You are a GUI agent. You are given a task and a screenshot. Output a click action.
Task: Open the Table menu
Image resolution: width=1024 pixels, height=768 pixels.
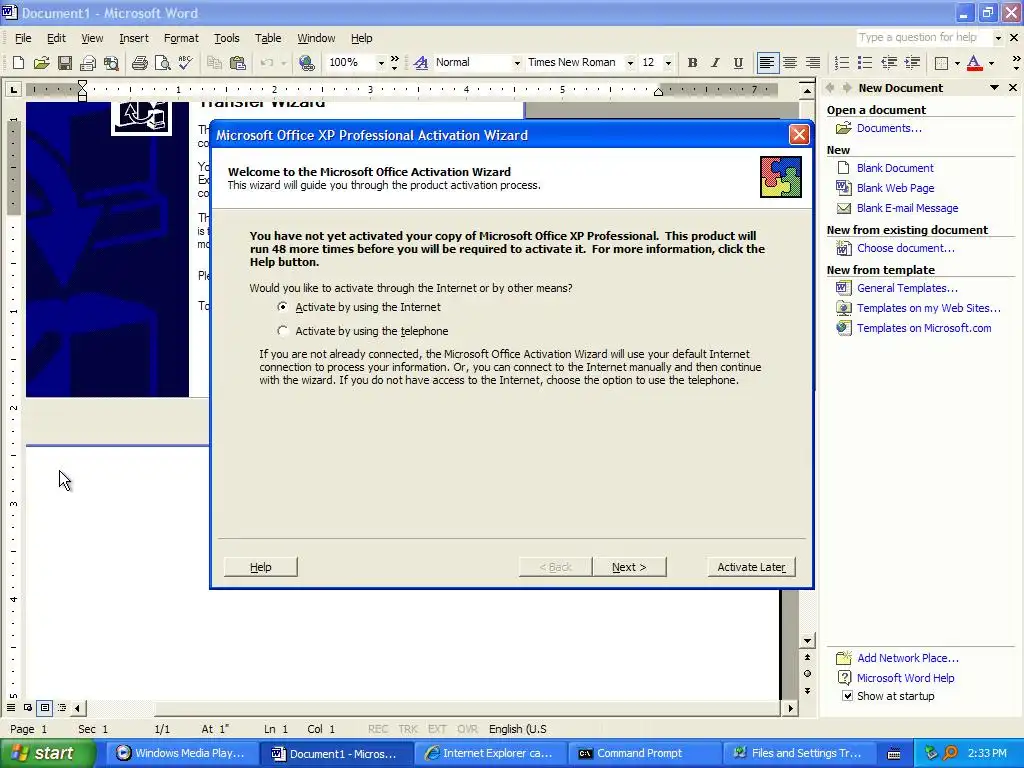(268, 38)
